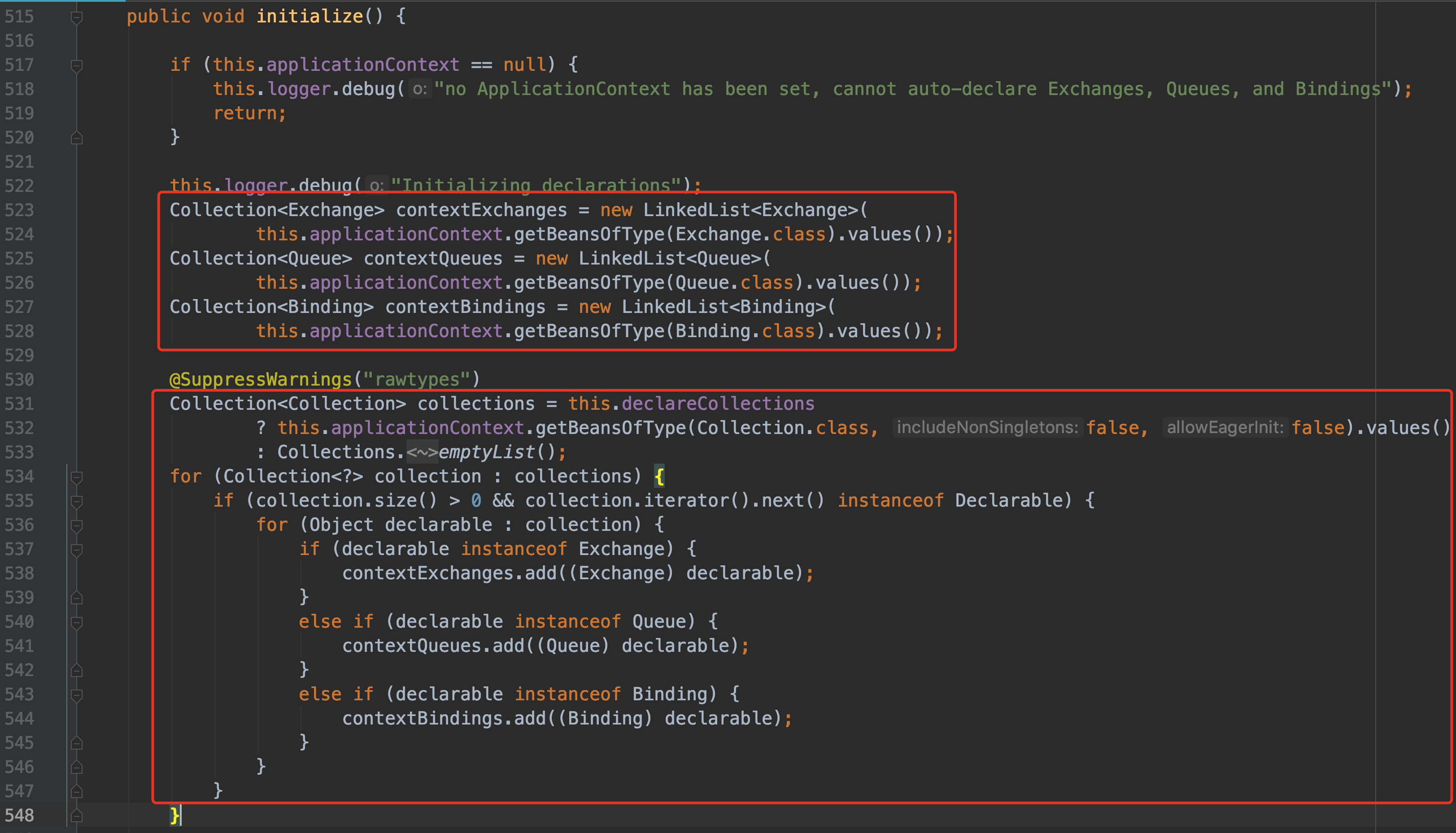
Task: Click the fold marker at line 536
Action: (x=76, y=526)
